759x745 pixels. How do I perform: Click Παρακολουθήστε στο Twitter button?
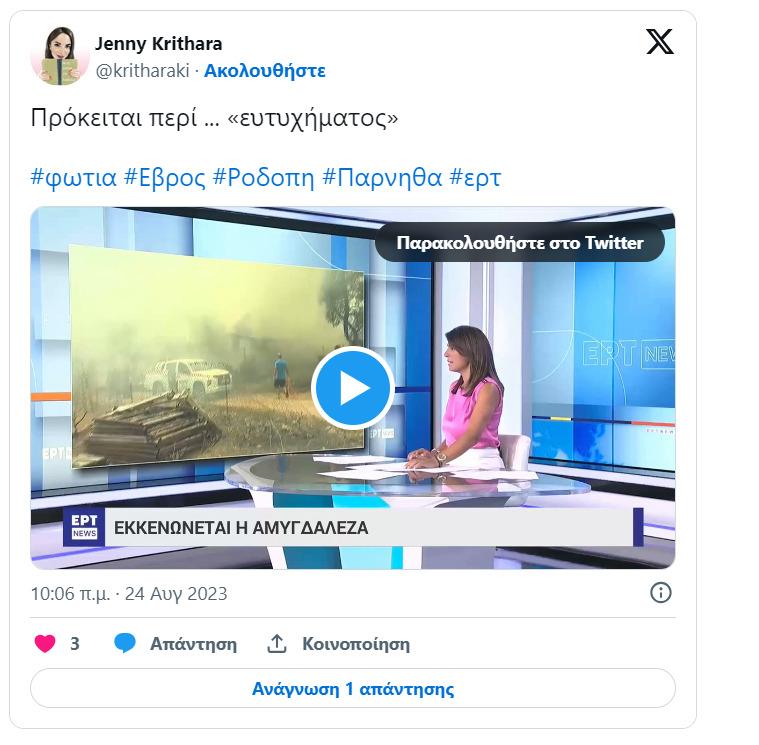pyautogui.click(x=520, y=243)
